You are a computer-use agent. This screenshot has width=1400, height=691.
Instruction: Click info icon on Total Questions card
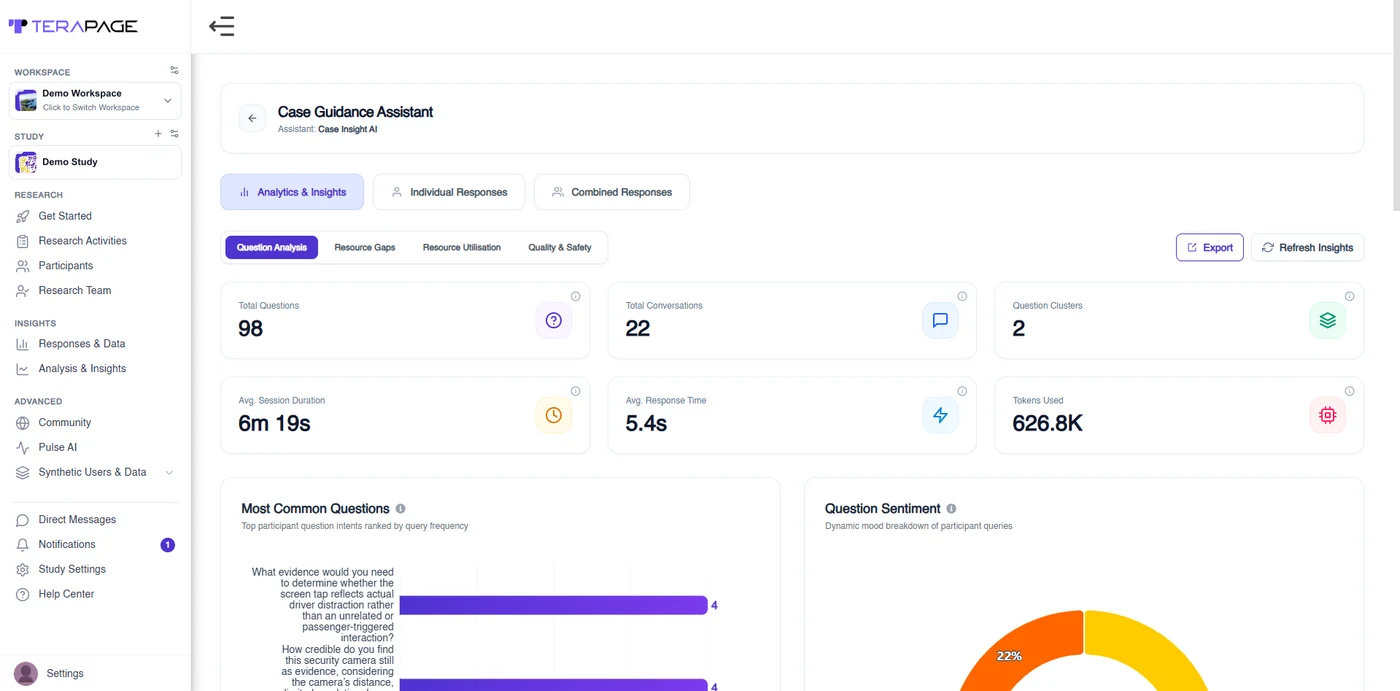point(575,296)
